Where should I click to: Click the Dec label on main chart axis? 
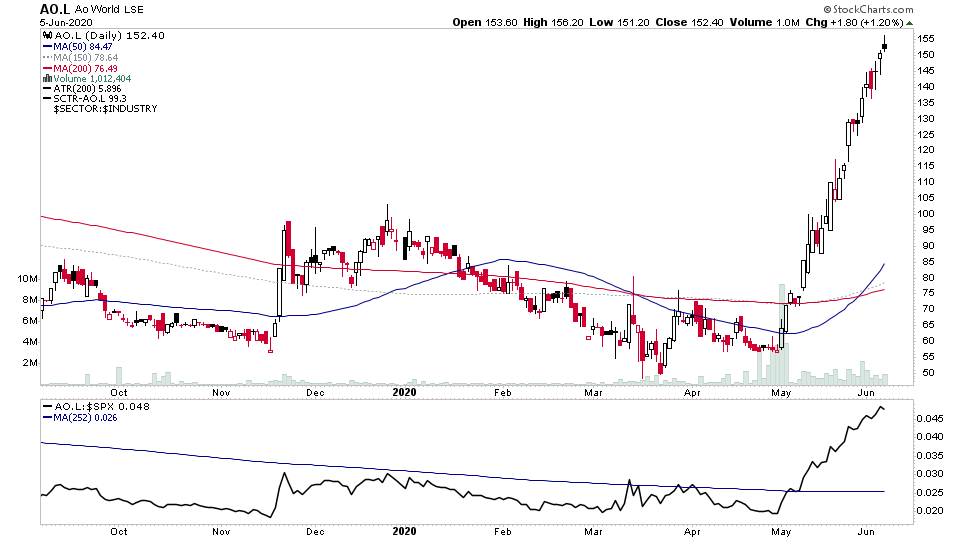point(315,392)
